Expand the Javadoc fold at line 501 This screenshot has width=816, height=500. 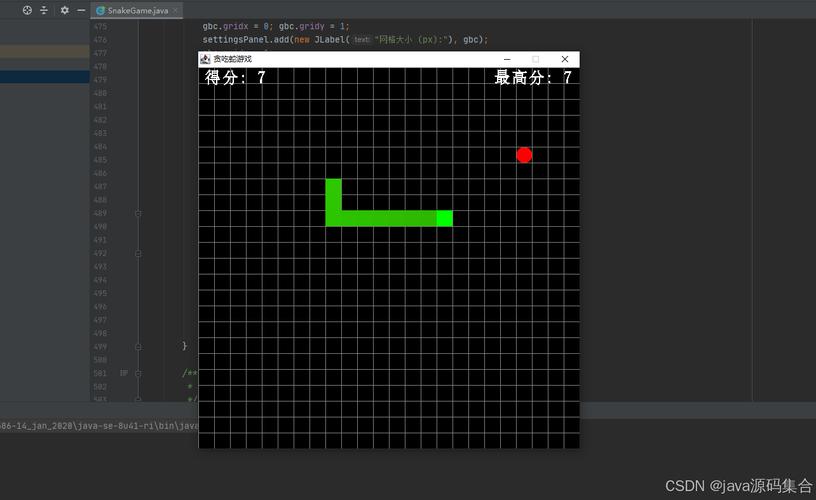coord(138,373)
